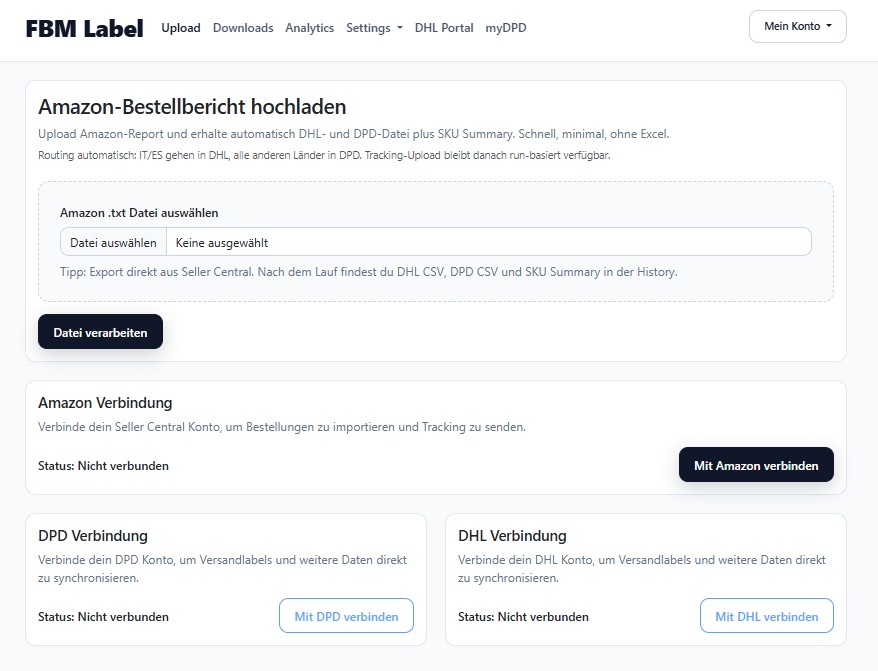Expand the Mein Konto account dropdown
This screenshot has height=671, width=878.
(x=797, y=26)
